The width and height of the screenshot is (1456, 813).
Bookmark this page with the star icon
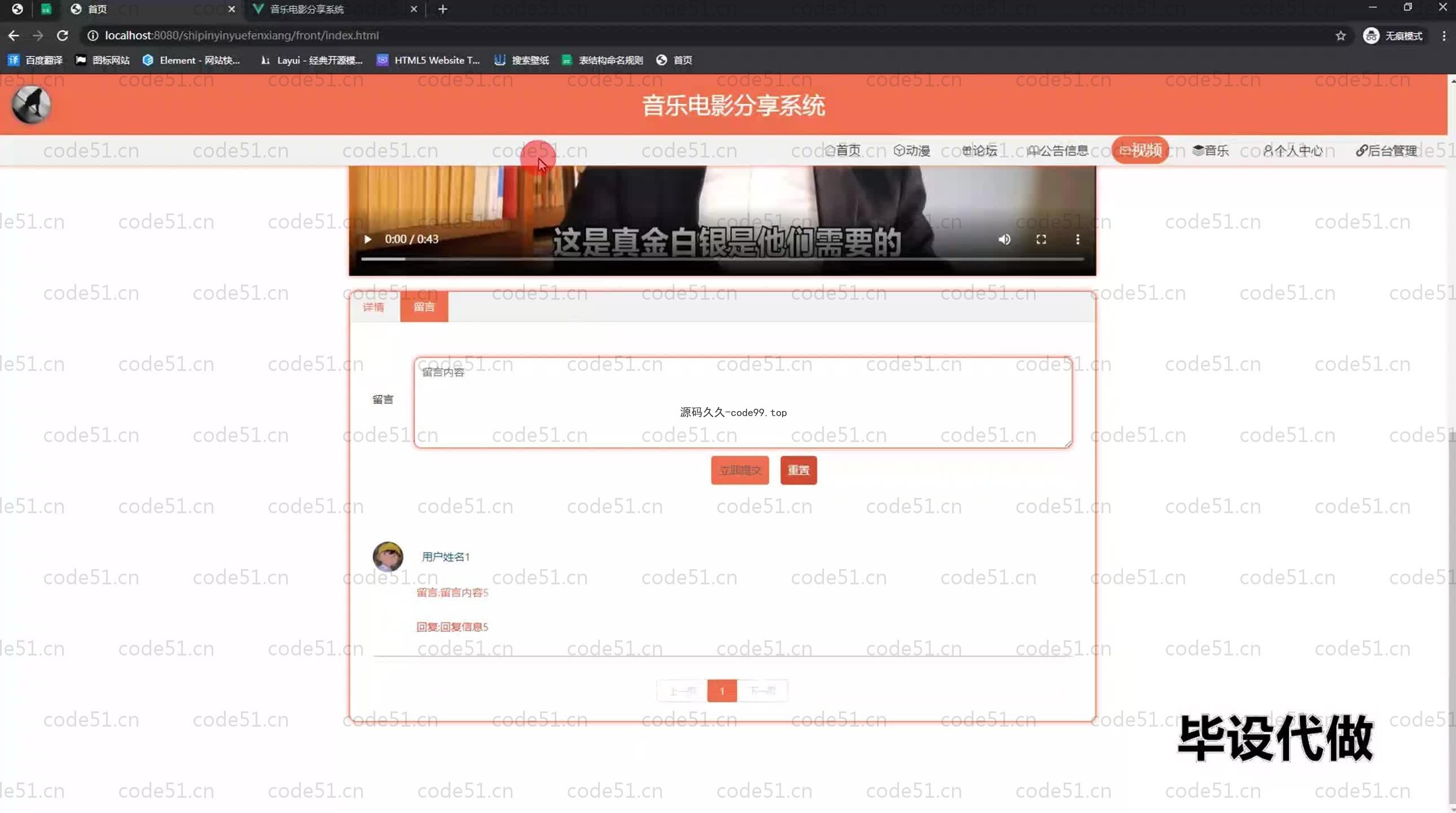[1340, 36]
